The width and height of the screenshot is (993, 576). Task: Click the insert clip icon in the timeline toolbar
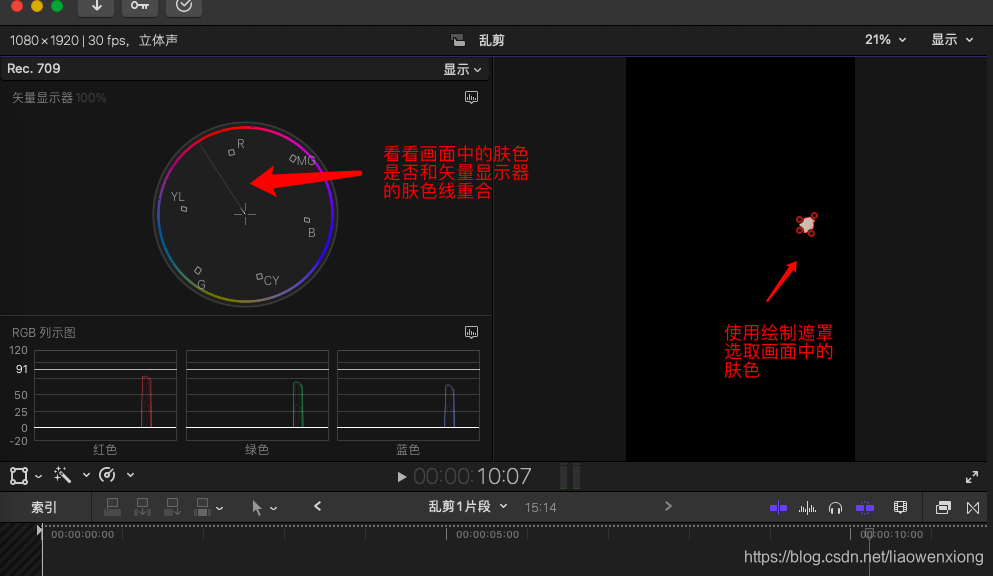[x=142, y=507]
